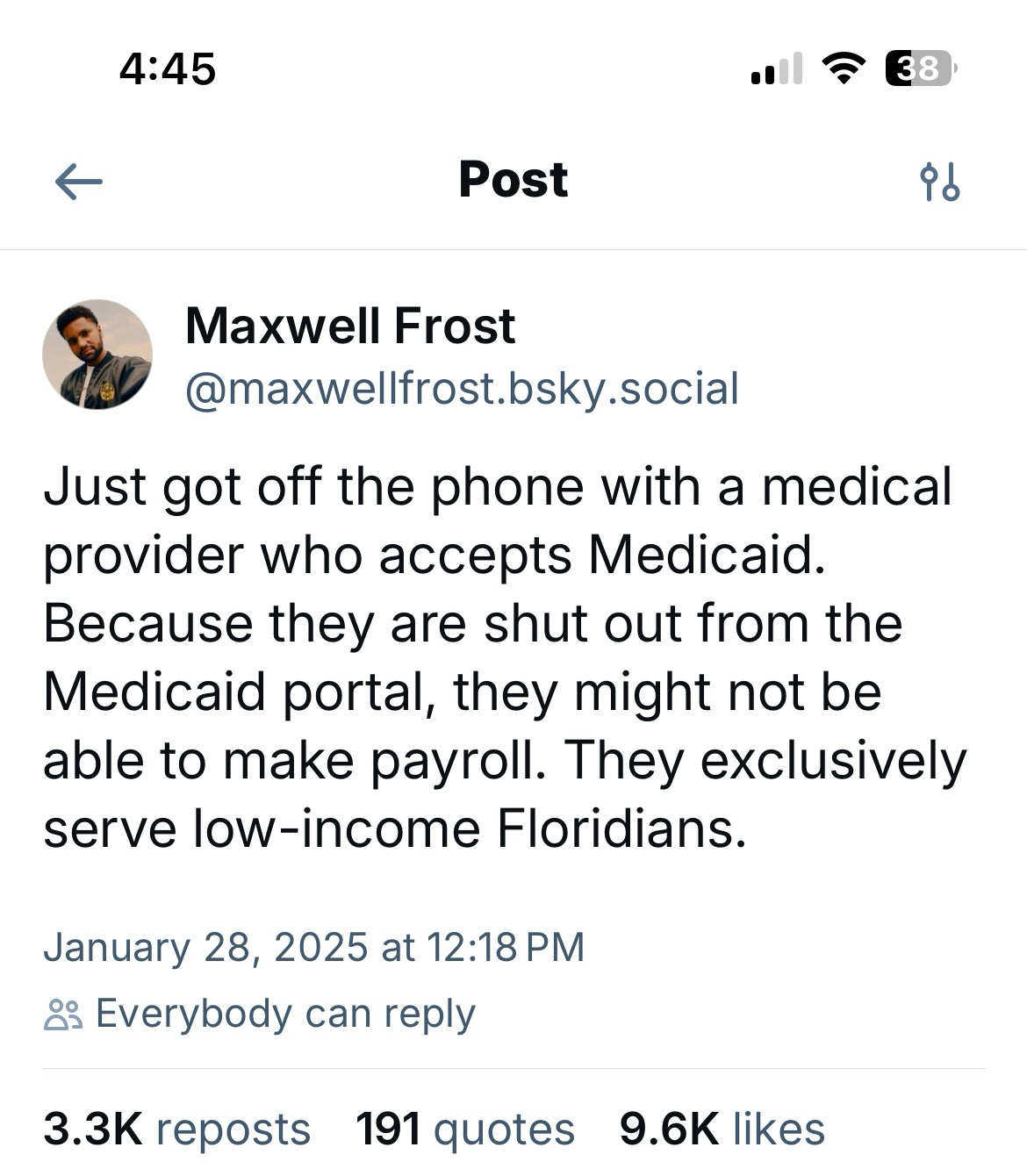Screen dimensions: 1027x1176
Task: Tap the January 28, 2025 timestamp
Action: [313, 948]
